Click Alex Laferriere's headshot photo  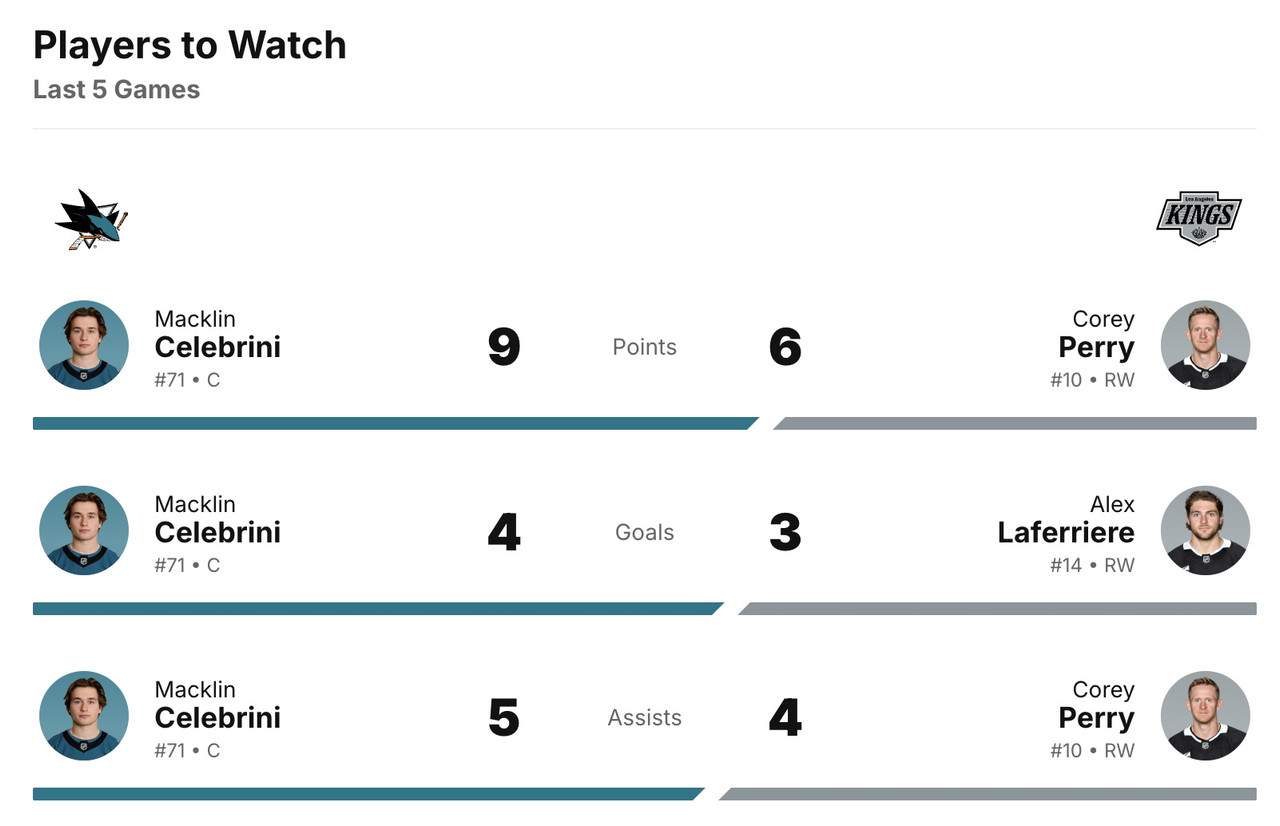point(1205,531)
